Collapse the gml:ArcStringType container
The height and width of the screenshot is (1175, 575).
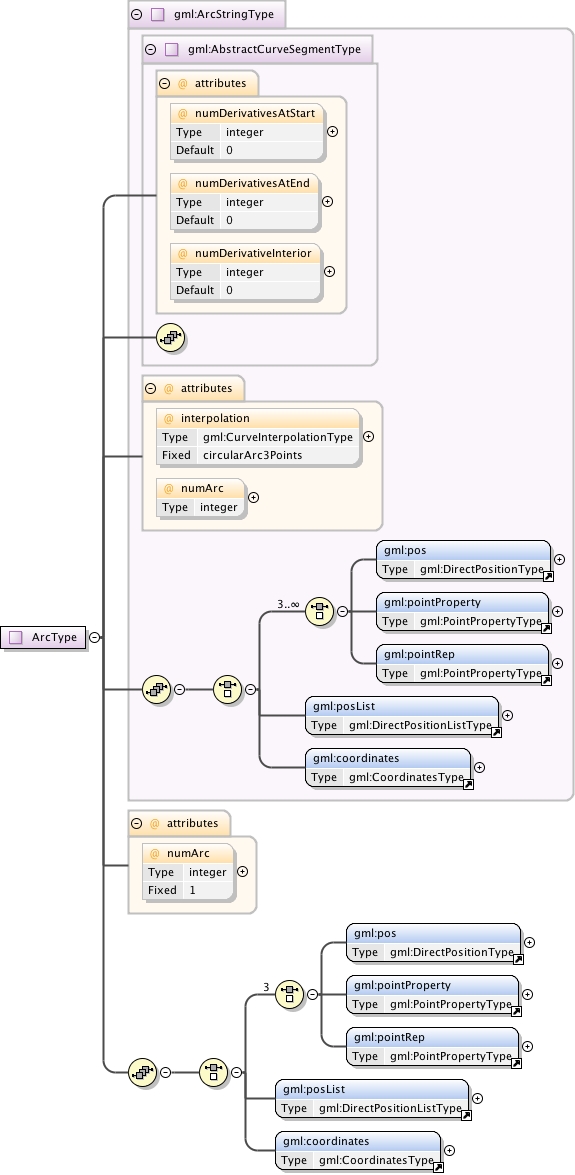point(136,14)
